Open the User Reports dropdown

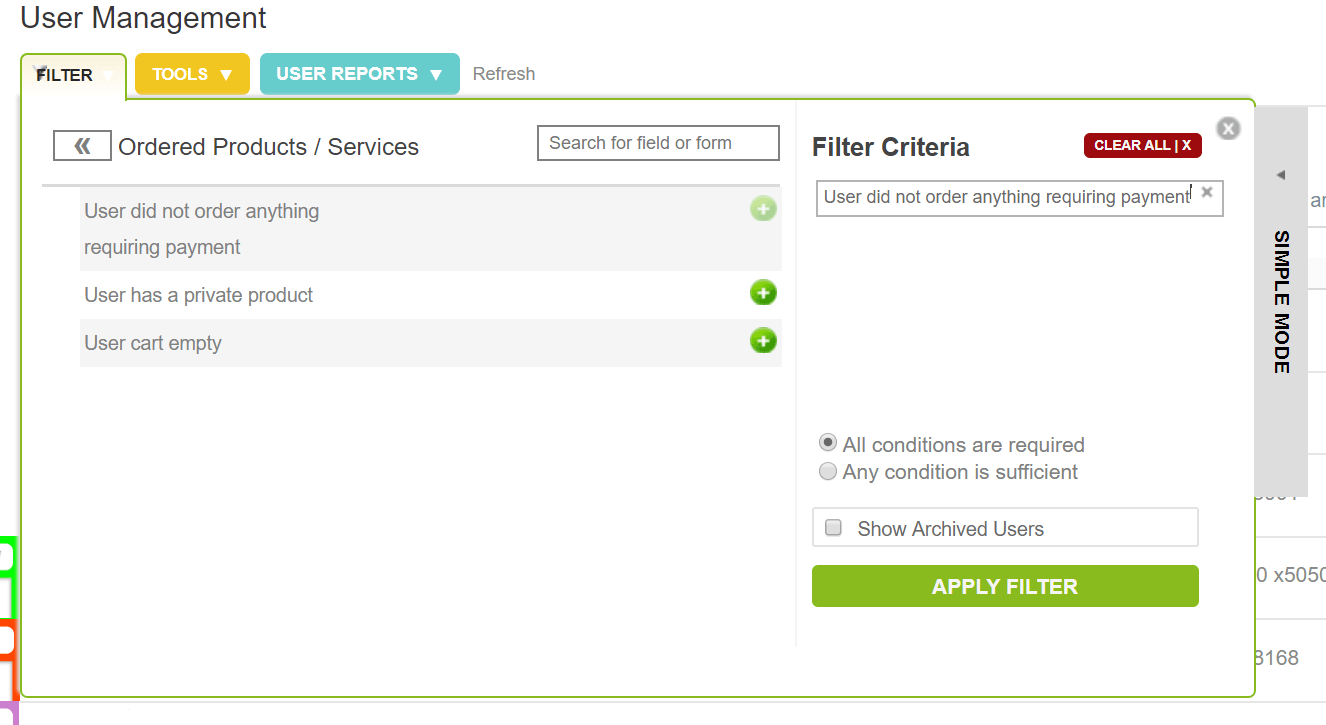[x=359, y=74]
